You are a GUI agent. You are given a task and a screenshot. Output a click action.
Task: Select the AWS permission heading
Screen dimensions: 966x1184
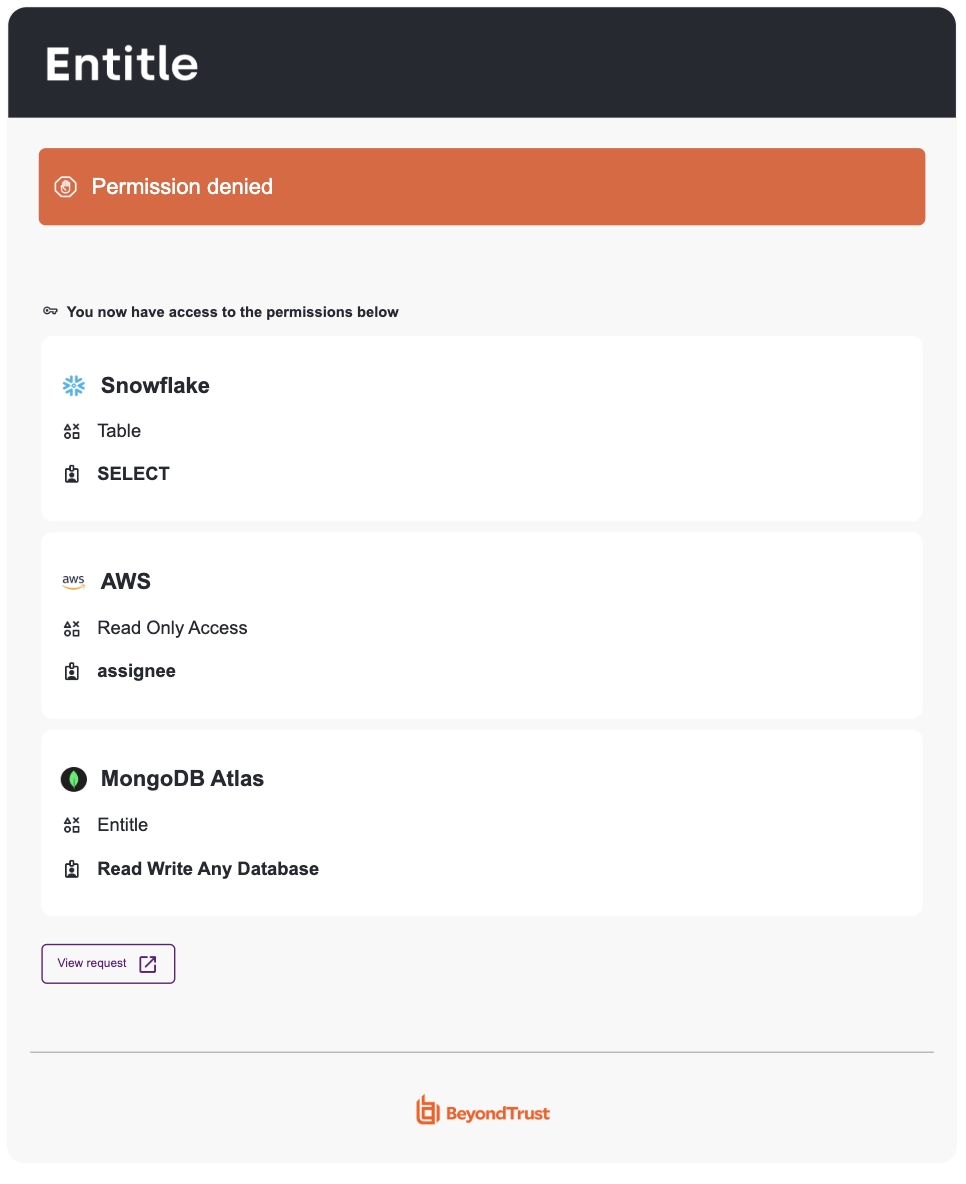125,581
